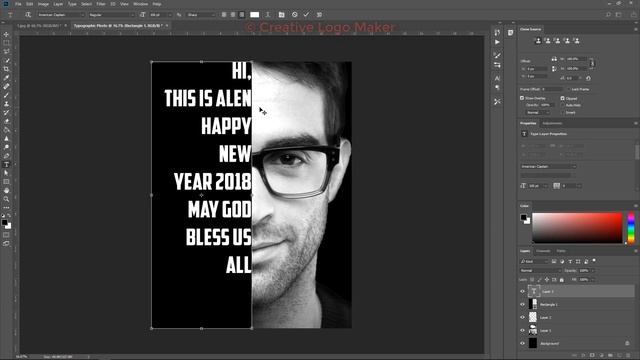640x360 pixels.
Task: Hide the selected text layer at top
Action: (522, 291)
